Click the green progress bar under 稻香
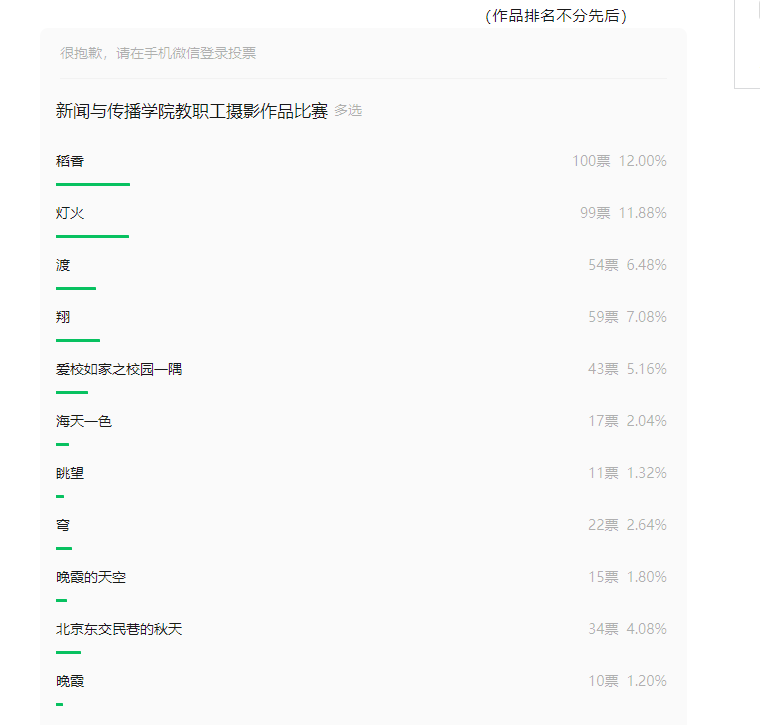Screen dimensions: 760x725 click(x=93, y=184)
